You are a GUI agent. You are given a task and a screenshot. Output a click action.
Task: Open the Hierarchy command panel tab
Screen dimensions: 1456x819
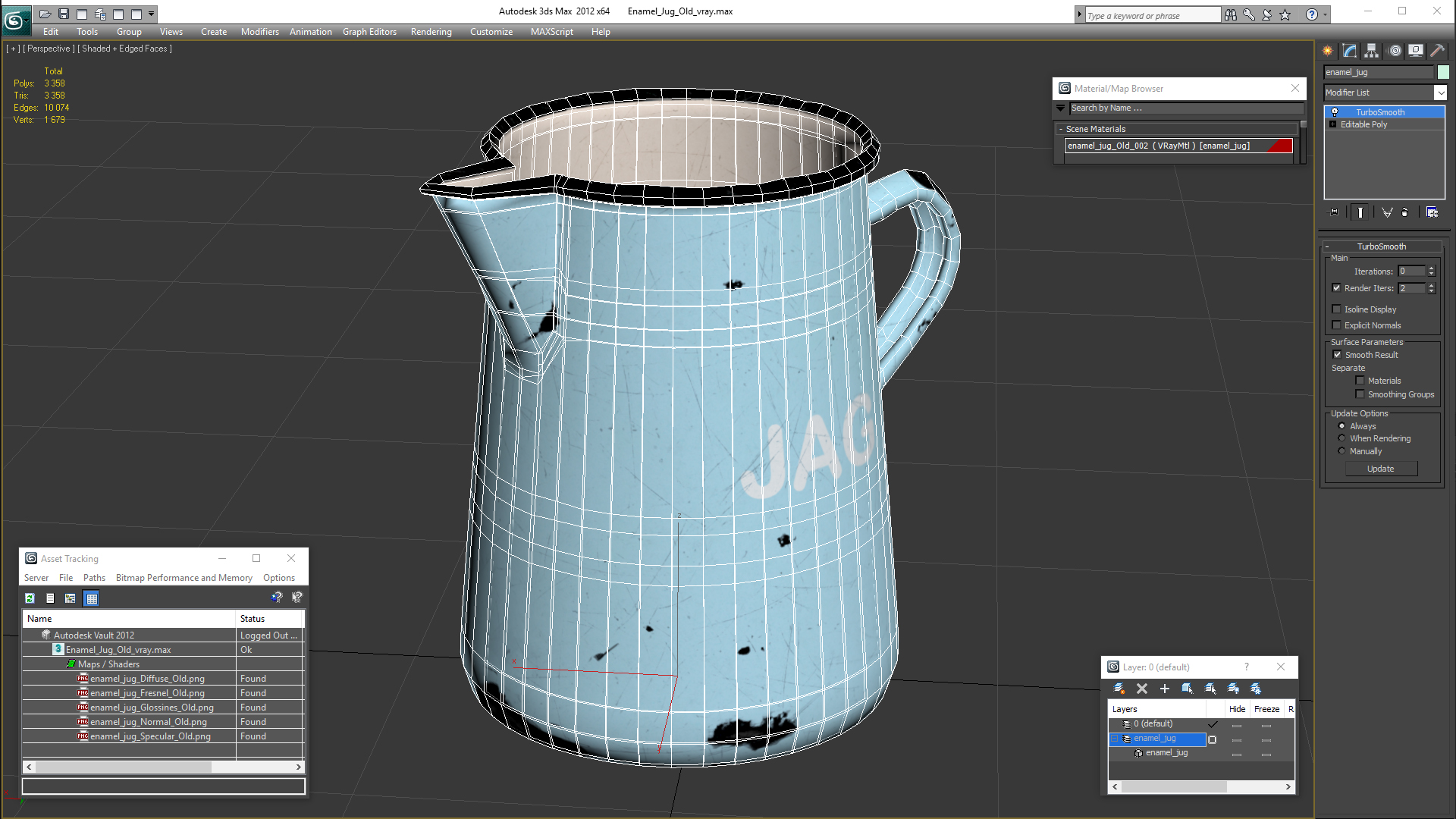tap(1371, 51)
